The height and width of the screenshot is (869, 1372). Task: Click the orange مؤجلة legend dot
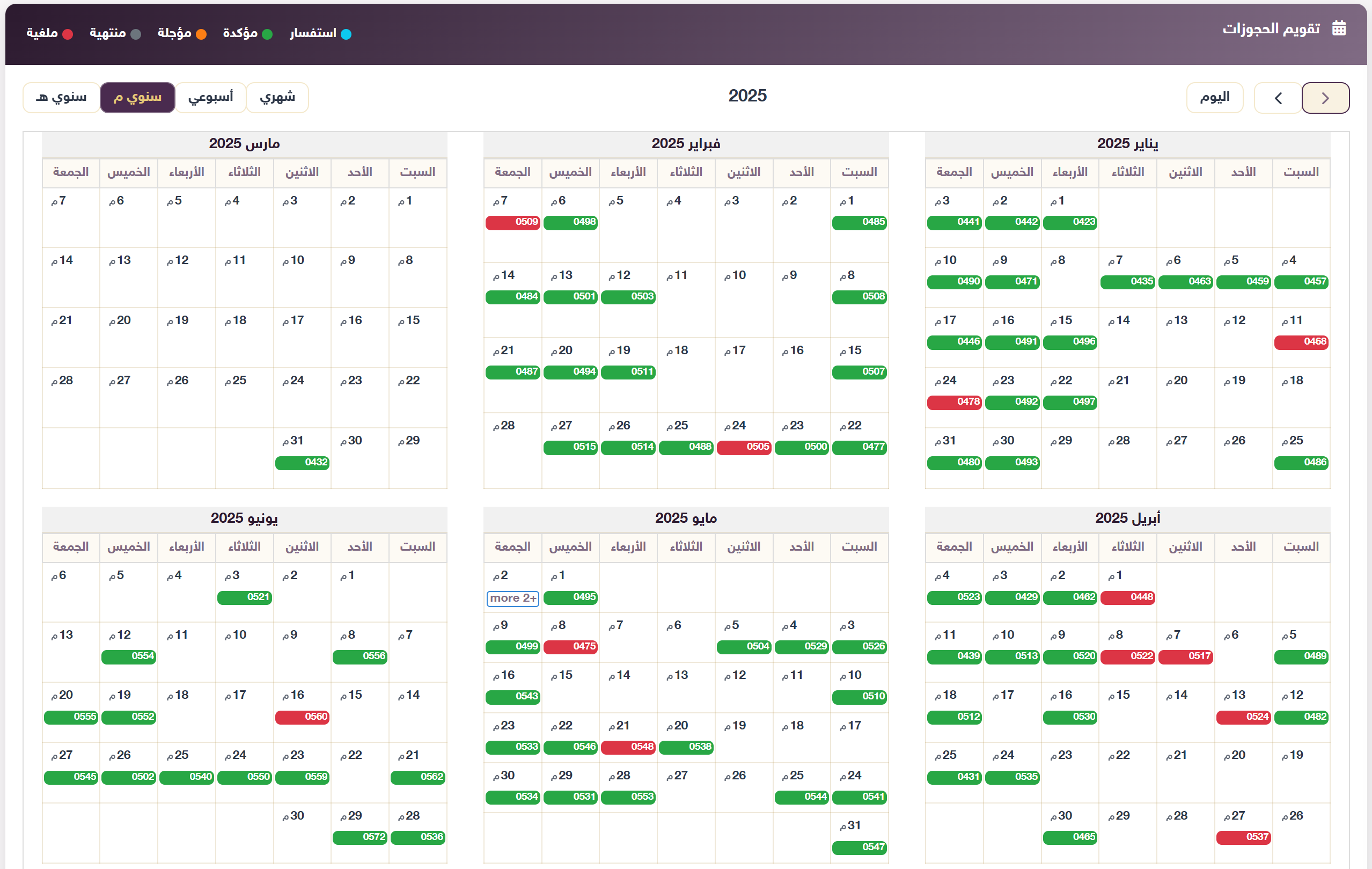pos(201,34)
